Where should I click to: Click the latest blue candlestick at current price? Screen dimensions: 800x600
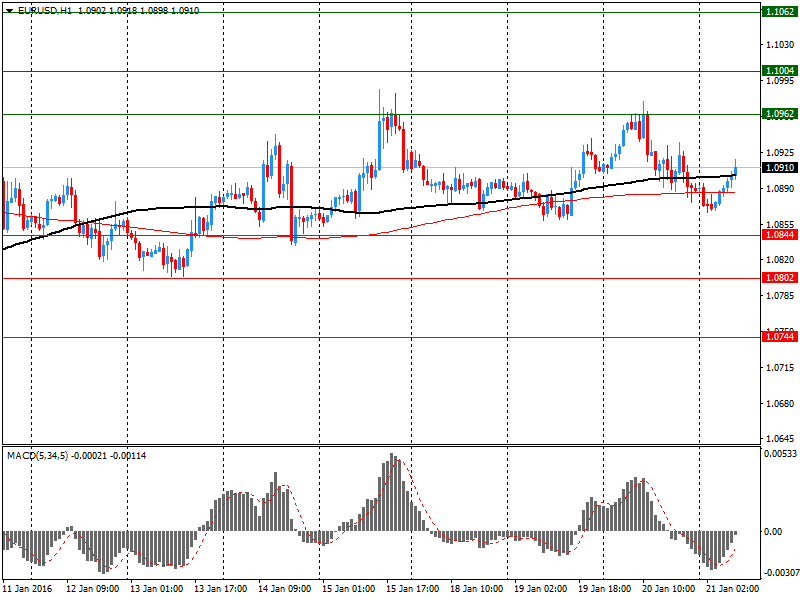click(735, 171)
